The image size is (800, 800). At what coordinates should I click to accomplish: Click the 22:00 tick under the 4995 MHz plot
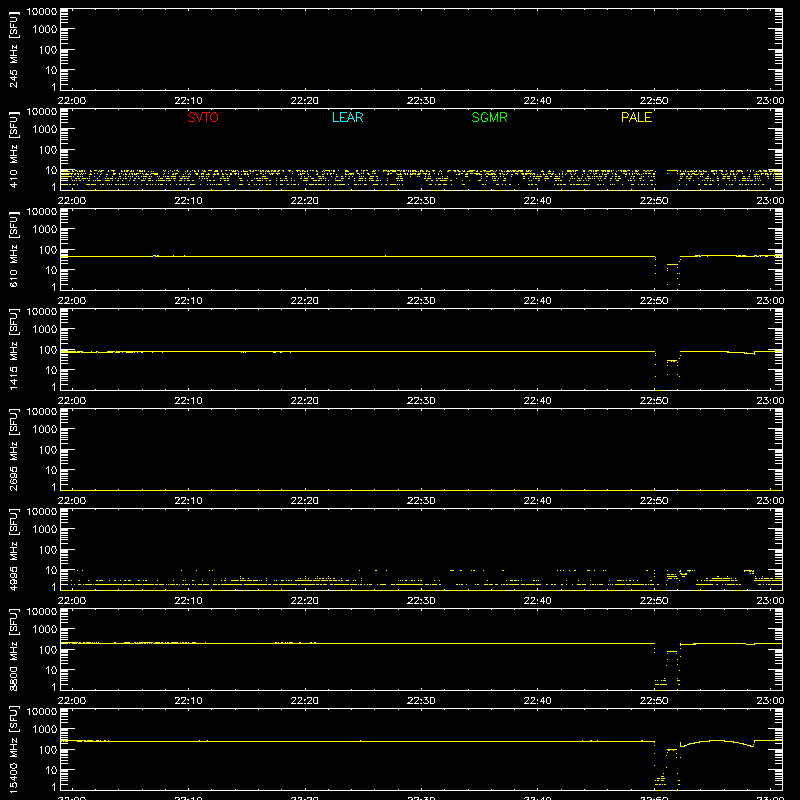[x=72, y=601]
